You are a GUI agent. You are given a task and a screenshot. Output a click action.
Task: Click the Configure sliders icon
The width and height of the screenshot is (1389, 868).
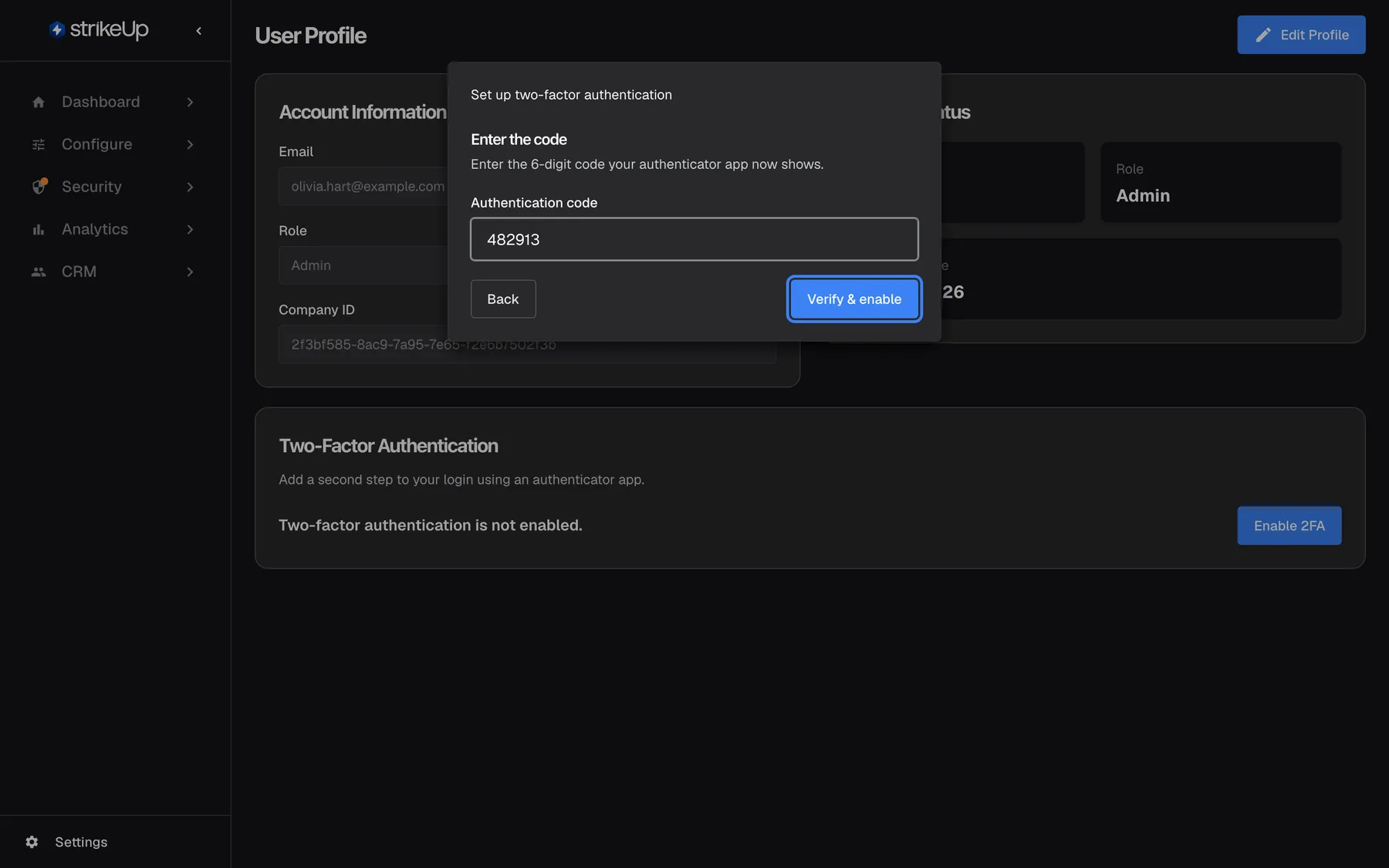coord(39,144)
